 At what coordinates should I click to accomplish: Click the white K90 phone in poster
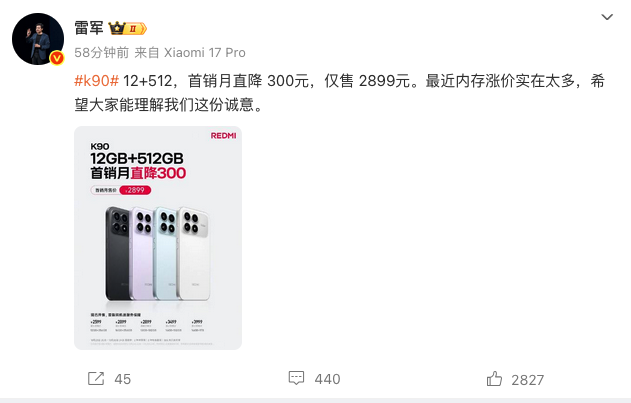195,254
